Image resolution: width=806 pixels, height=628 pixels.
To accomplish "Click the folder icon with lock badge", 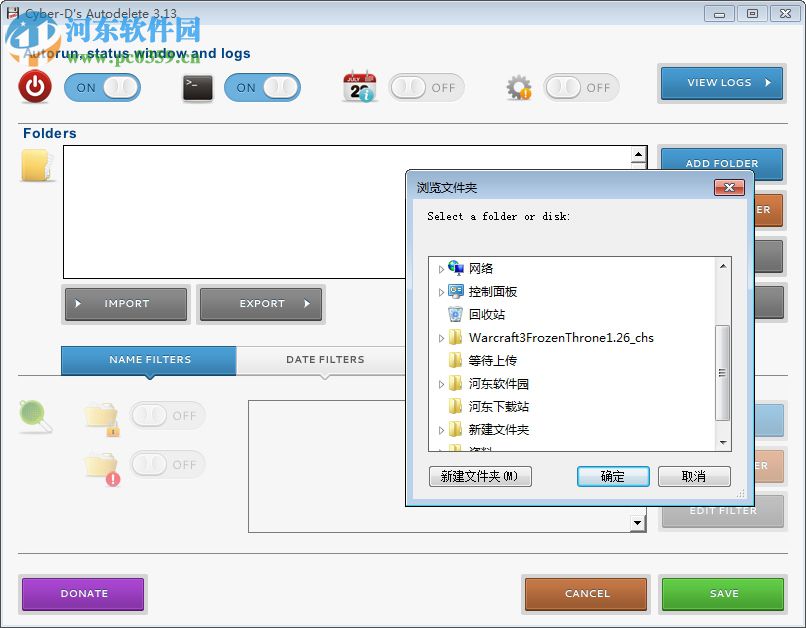I will click(x=101, y=414).
